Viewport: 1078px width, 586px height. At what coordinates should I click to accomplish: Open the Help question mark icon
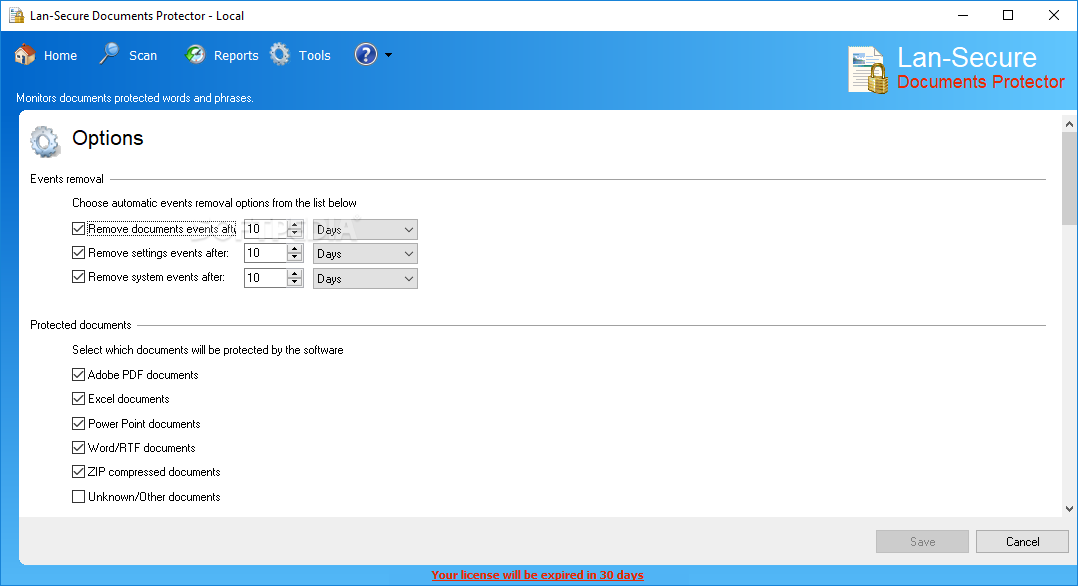[x=366, y=54]
